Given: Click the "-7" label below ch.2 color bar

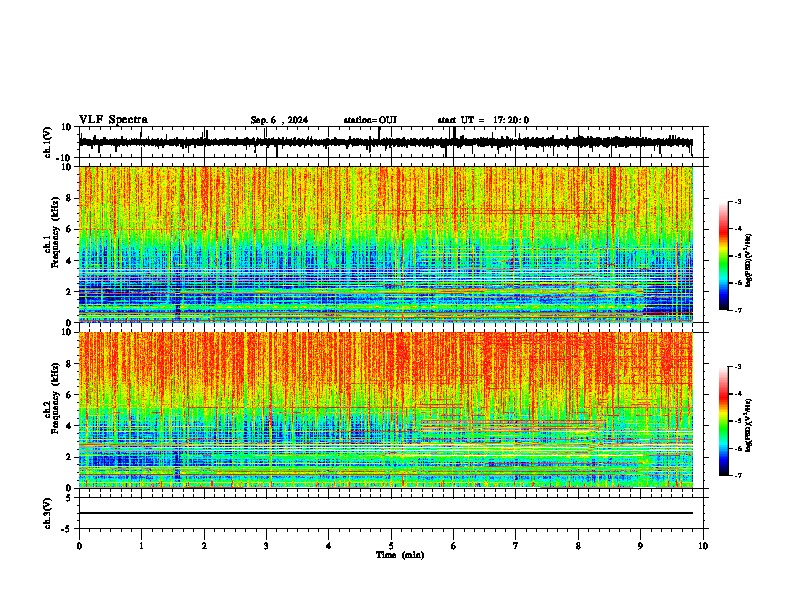Looking at the screenshot, I should click(x=738, y=475).
